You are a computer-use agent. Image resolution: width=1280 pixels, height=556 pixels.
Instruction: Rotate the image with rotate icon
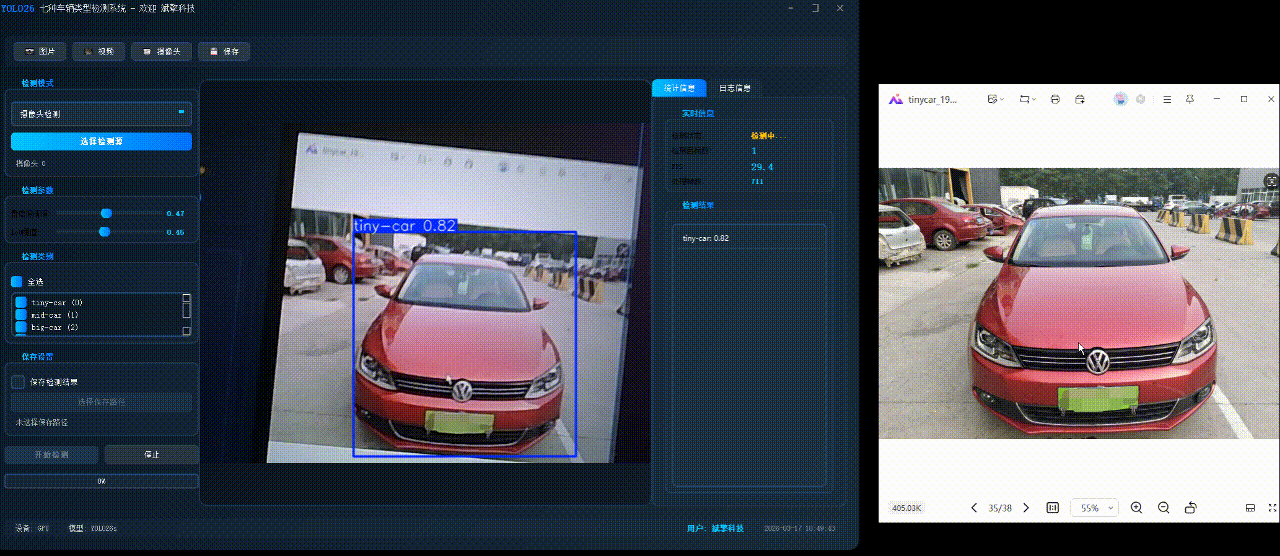pyautogui.click(x=1191, y=508)
